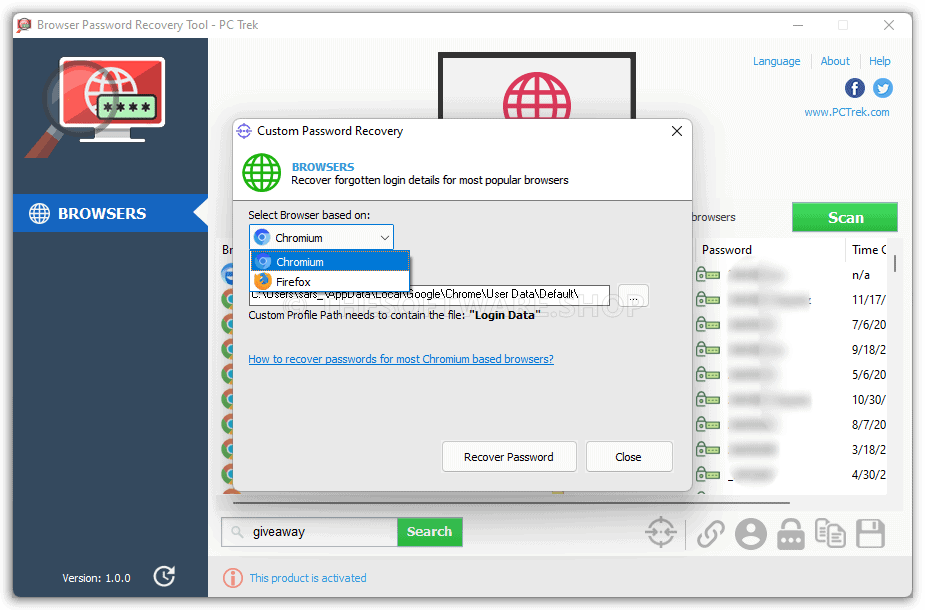Click the 9/18/2 time cell
925x610 pixels.
tap(870, 350)
